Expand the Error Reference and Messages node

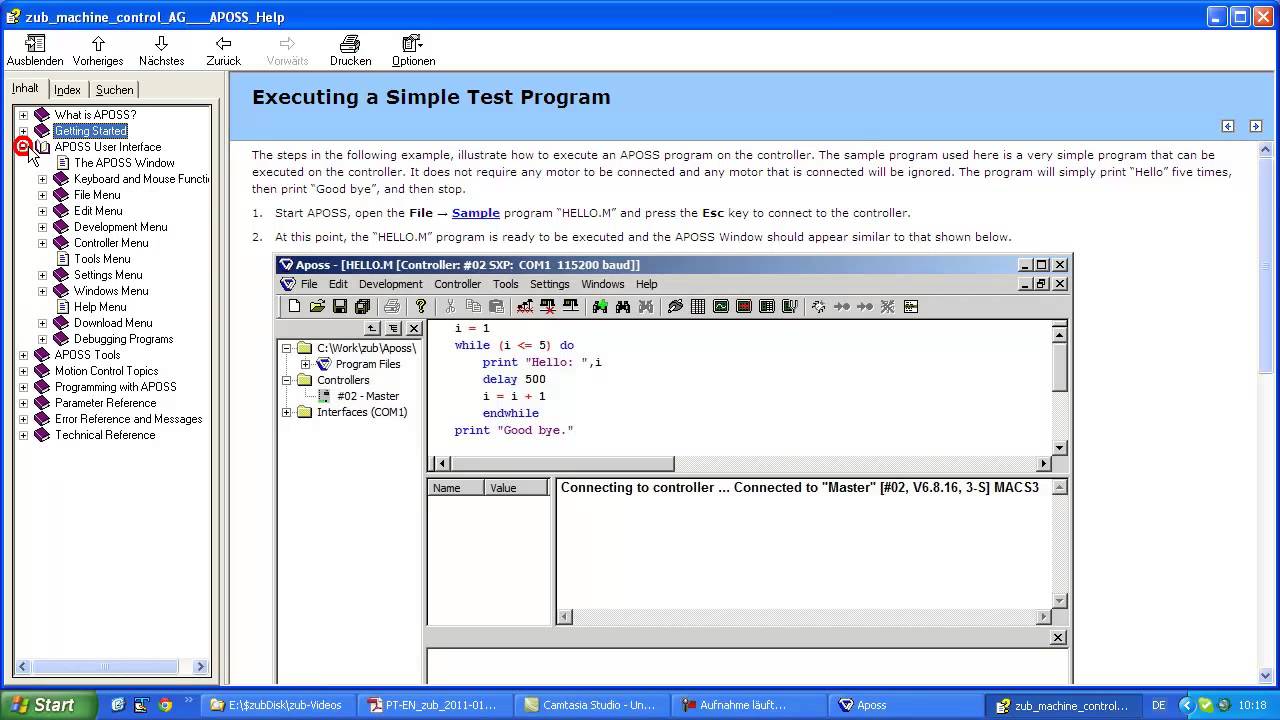(23, 419)
